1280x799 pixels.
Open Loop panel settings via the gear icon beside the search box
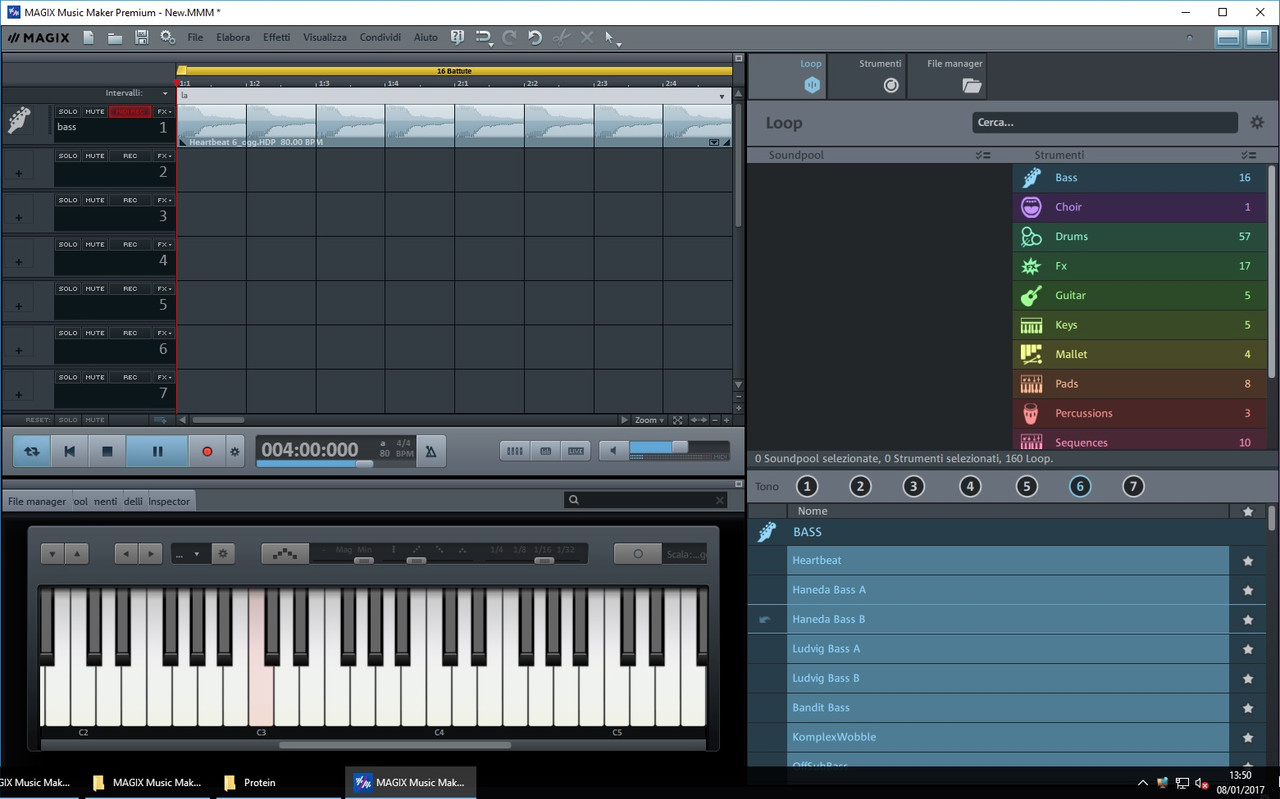coord(1257,122)
